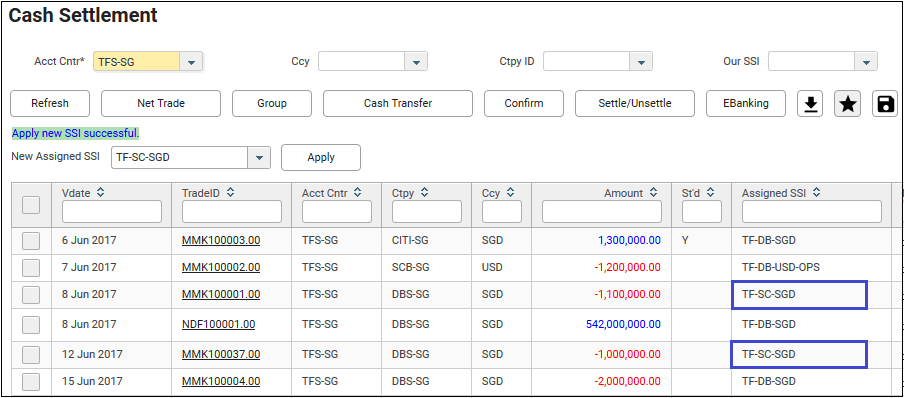Open trade link MMK100002.00
The height and width of the screenshot is (398, 904).
click(x=221, y=268)
